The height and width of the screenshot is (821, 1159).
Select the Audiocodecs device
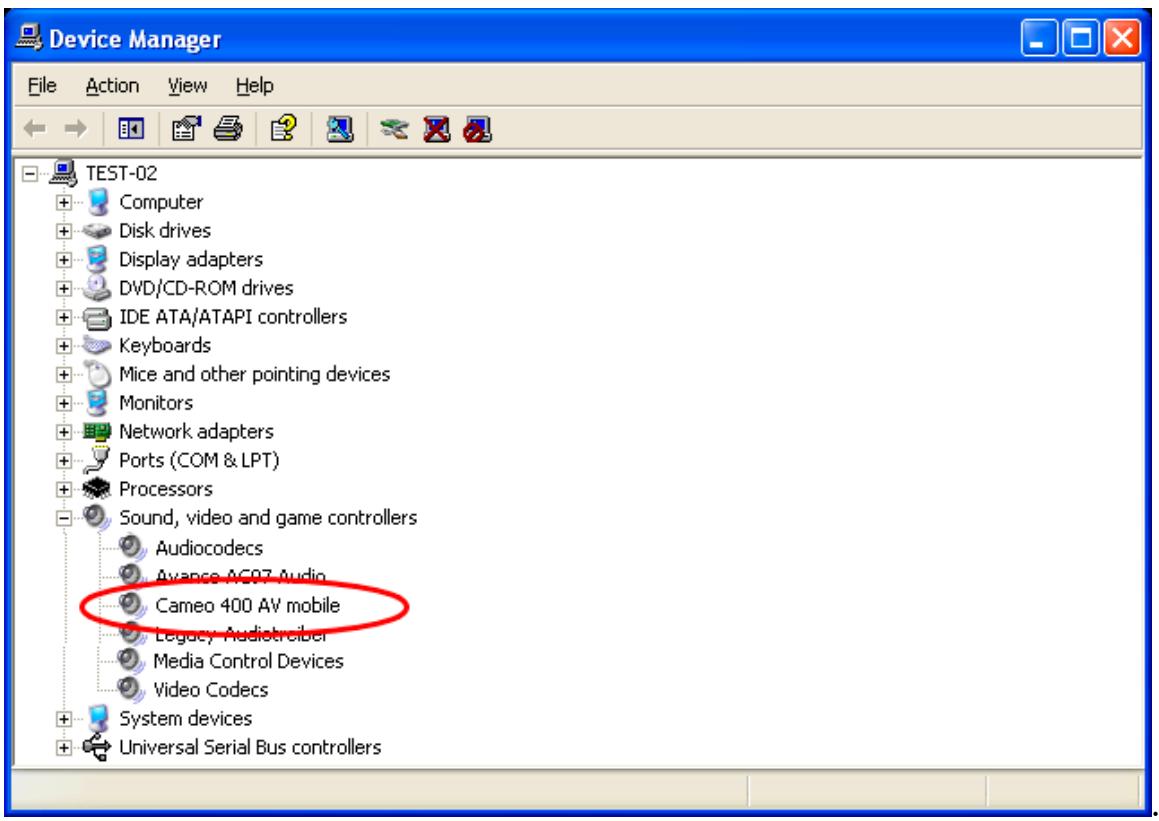[x=209, y=549]
